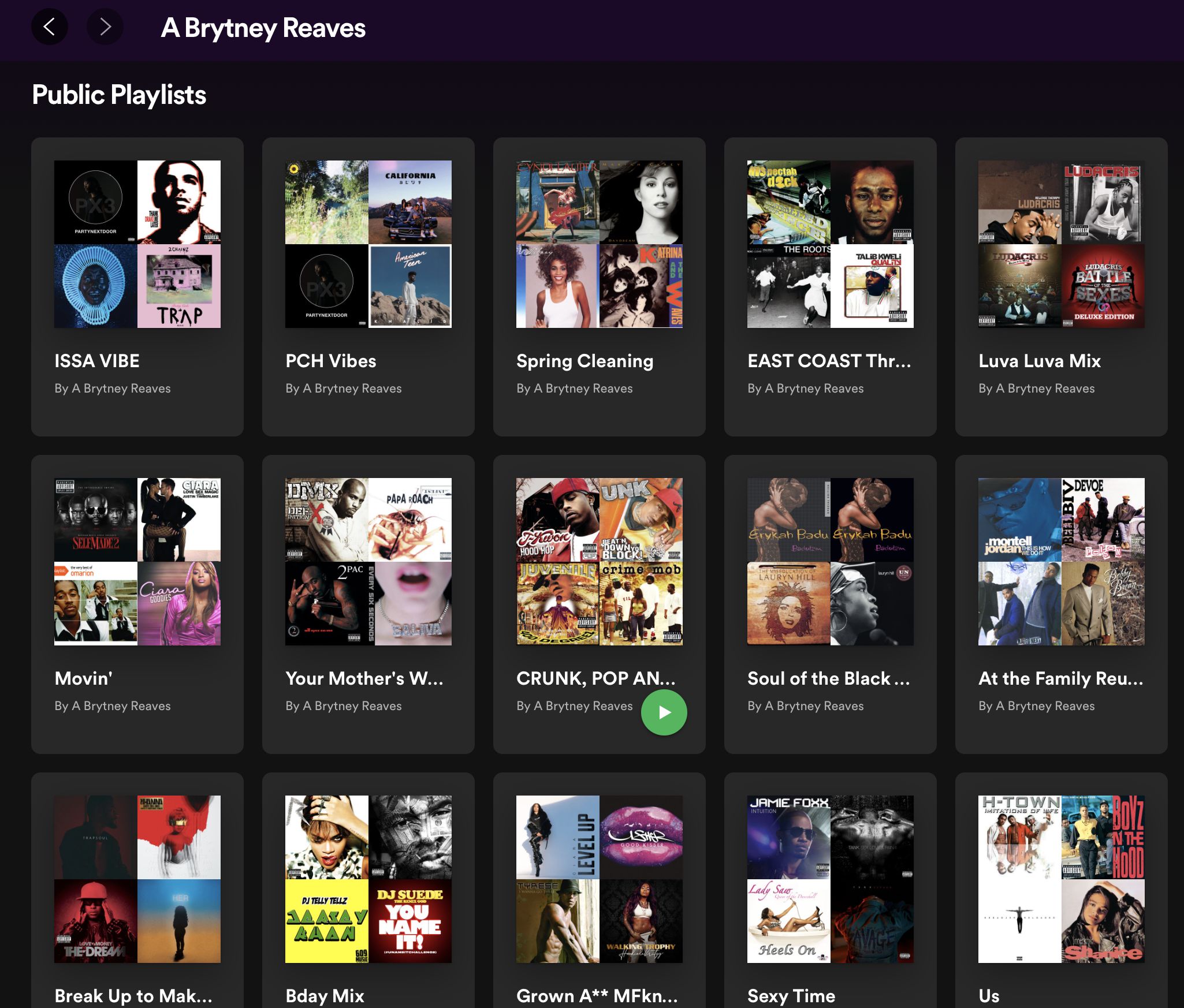The width and height of the screenshot is (1184, 1008).
Task: Open Us playlist cover
Action: pos(1062,879)
